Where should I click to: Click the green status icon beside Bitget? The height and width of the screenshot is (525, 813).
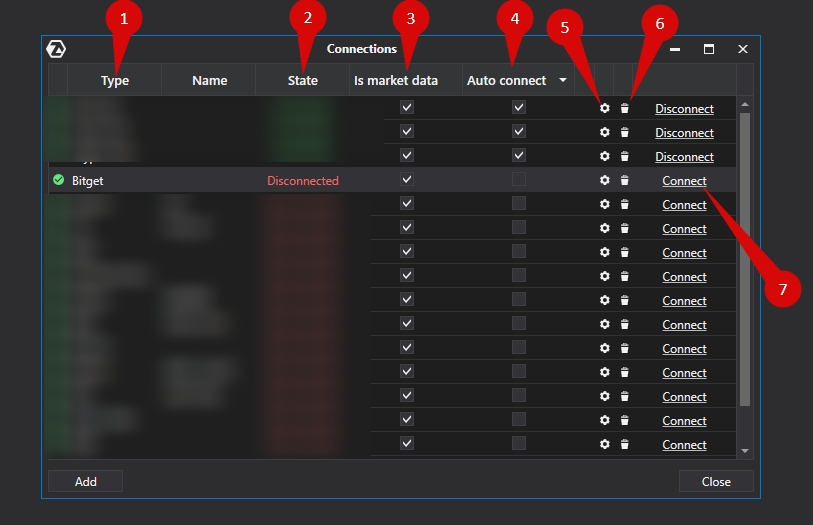[x=58, y=181]
